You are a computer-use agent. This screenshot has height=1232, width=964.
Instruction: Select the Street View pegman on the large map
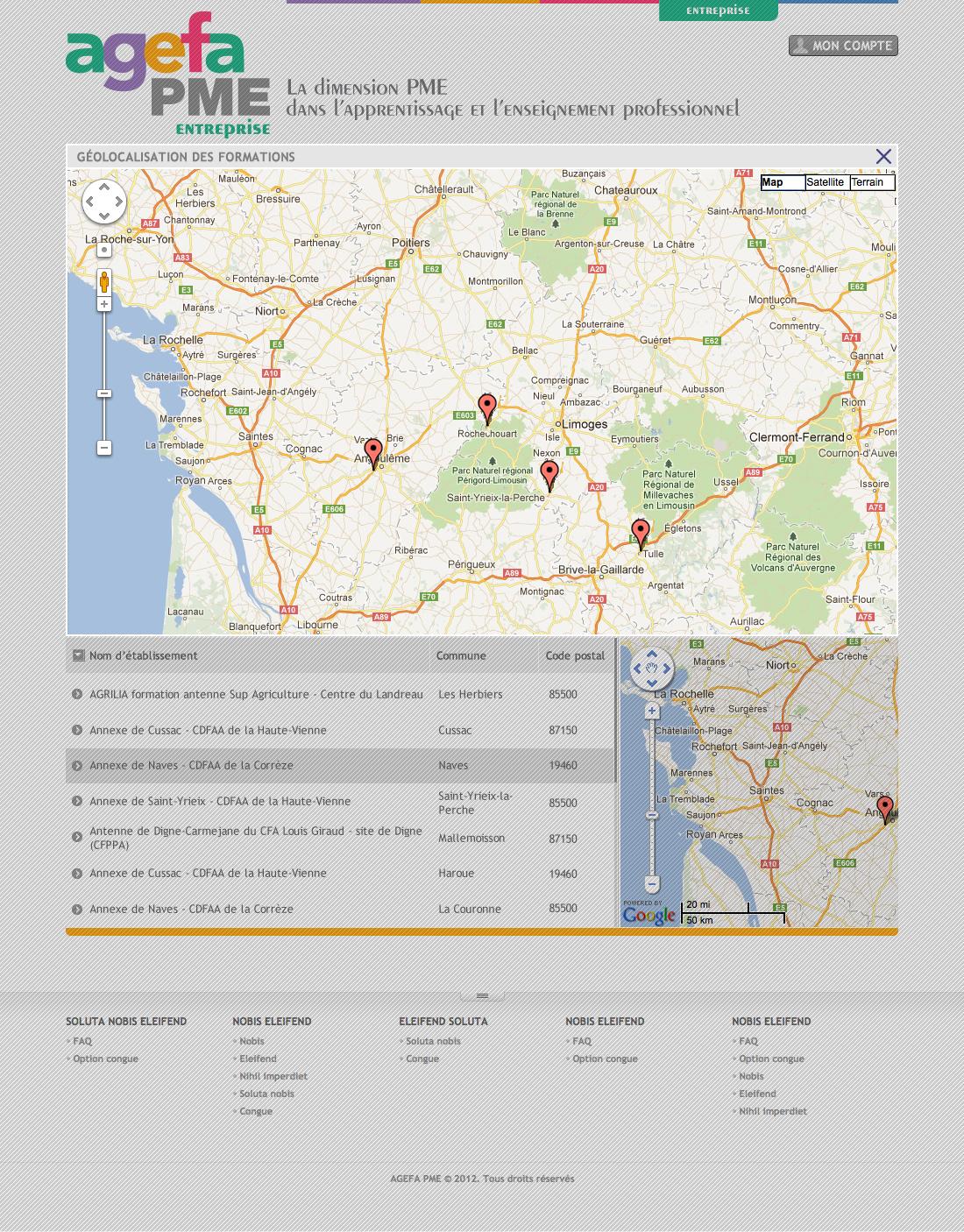point(104,282)
